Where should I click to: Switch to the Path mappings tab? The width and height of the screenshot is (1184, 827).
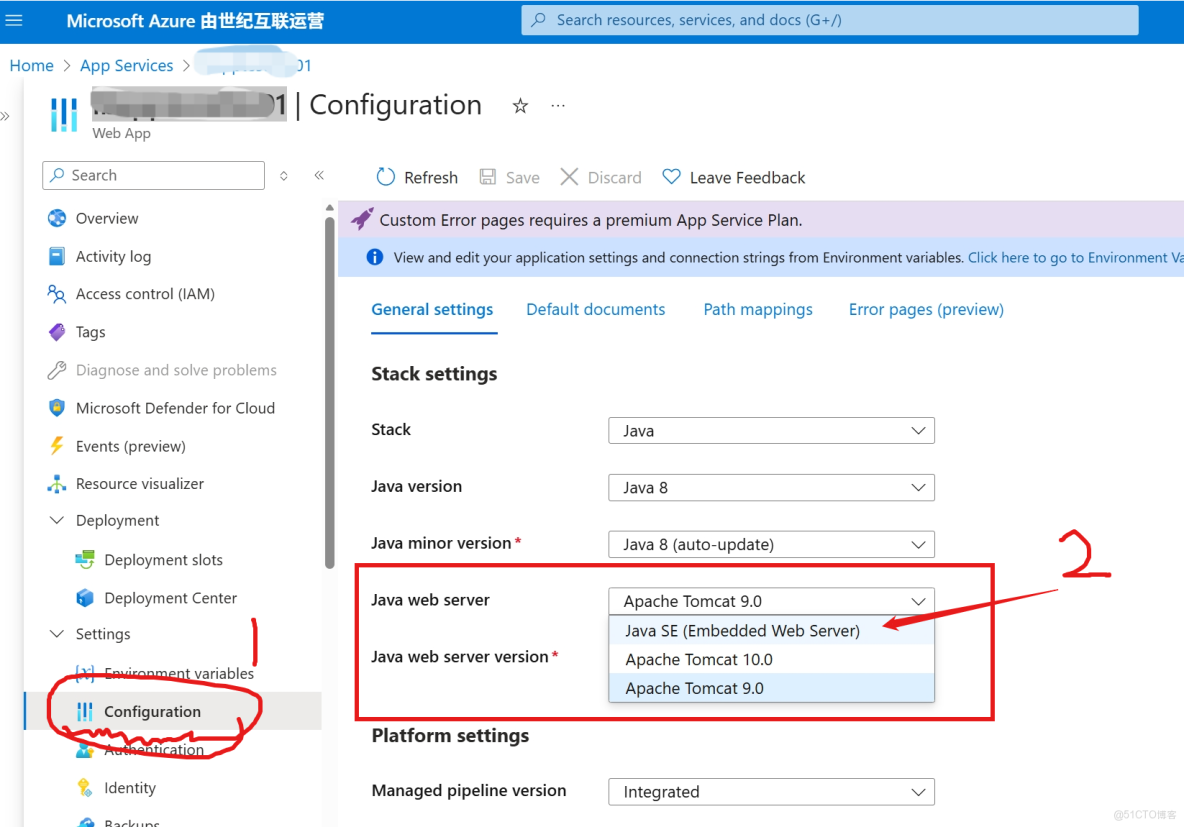[757, 309]
